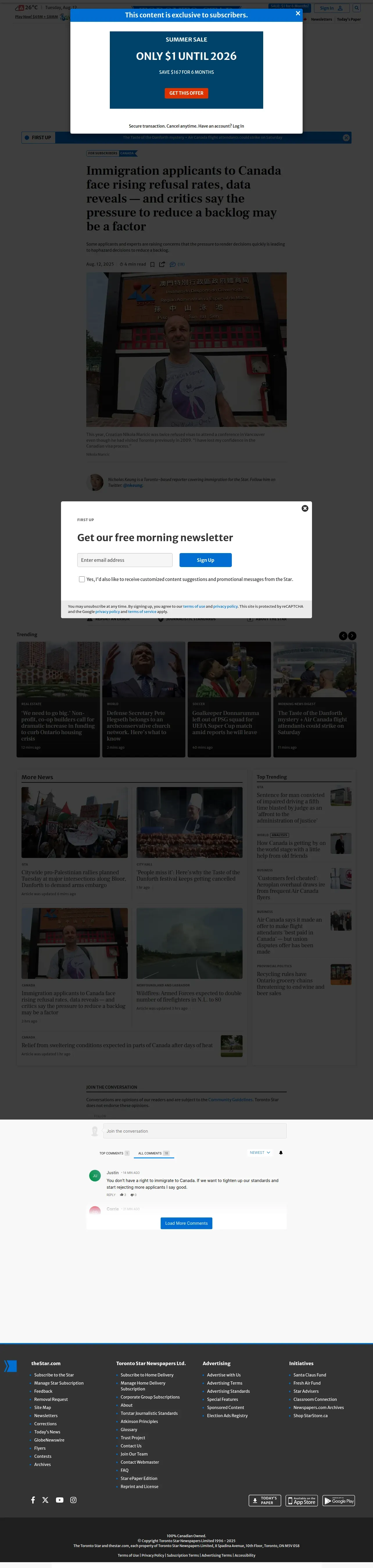Image resolution: width=373 pixels, height=1568 pixels.
Task: Click the Google Play badge
Action: pyautogui.click(x=339, y=1501)
